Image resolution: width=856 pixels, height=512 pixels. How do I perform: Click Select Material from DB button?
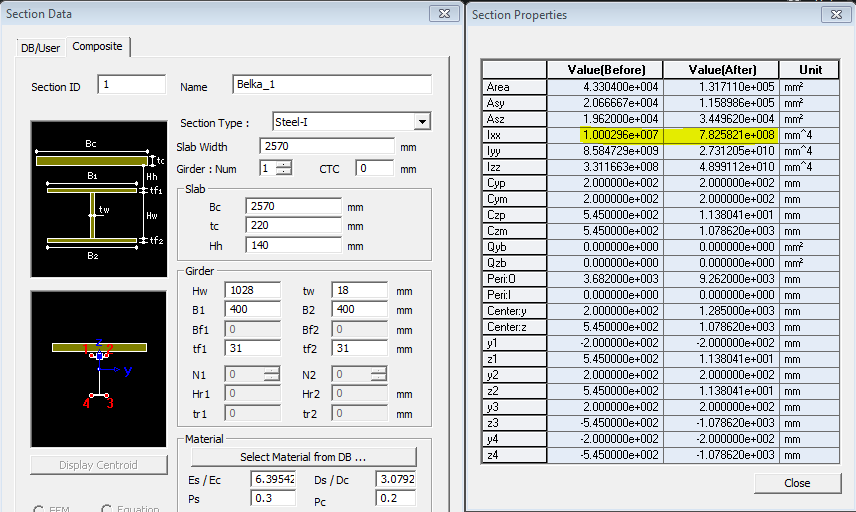click(302, 457)
